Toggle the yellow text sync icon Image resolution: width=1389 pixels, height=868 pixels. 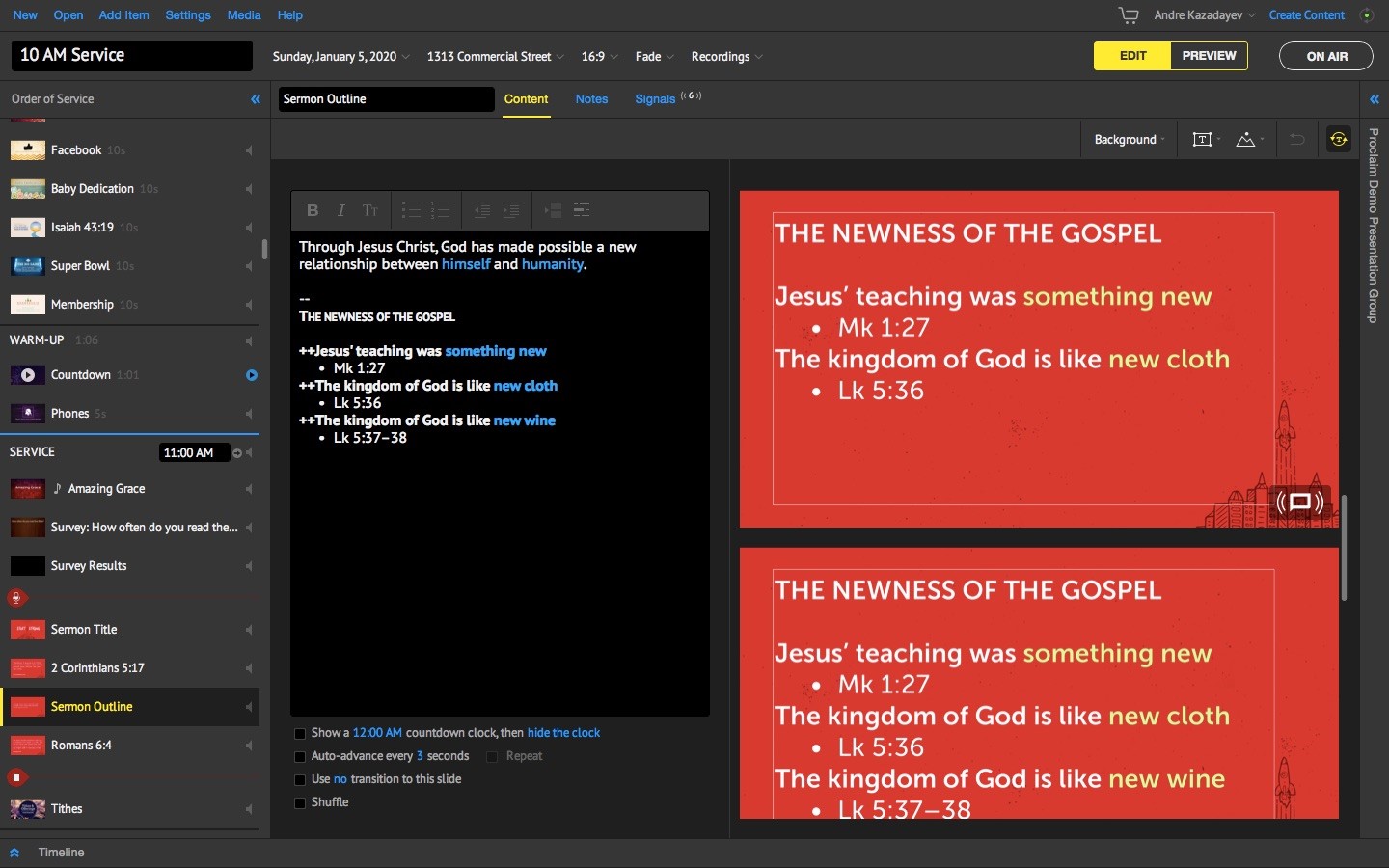click(x=1338, y=140)
